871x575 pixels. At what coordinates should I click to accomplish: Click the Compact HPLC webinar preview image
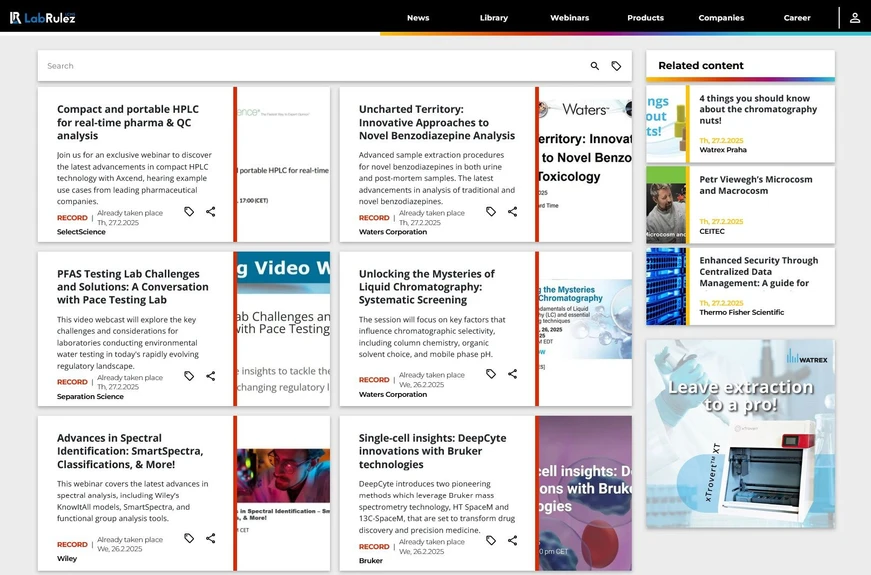point(283,164)
